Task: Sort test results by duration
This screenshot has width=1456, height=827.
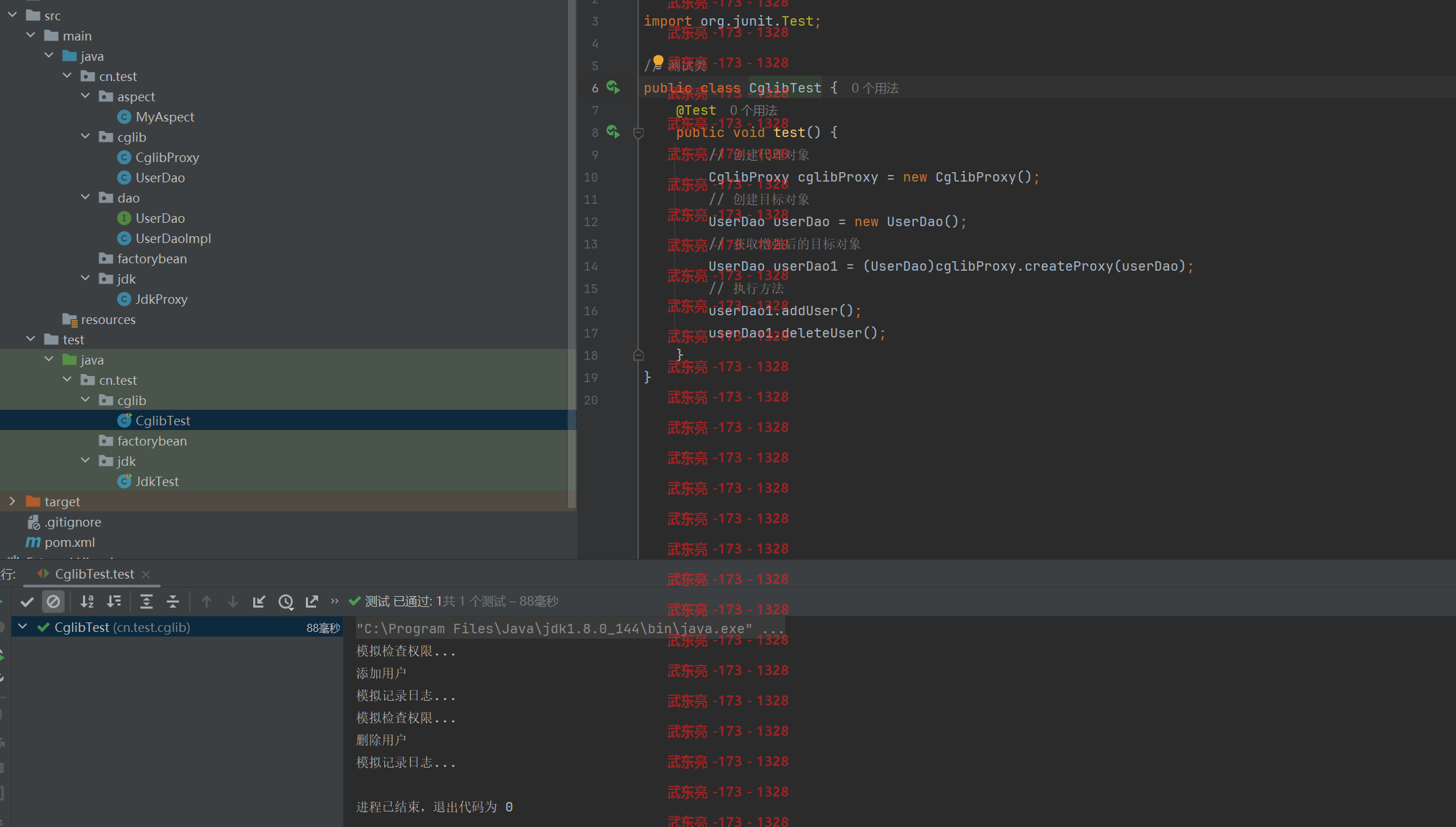Action: tap(114, 601)
